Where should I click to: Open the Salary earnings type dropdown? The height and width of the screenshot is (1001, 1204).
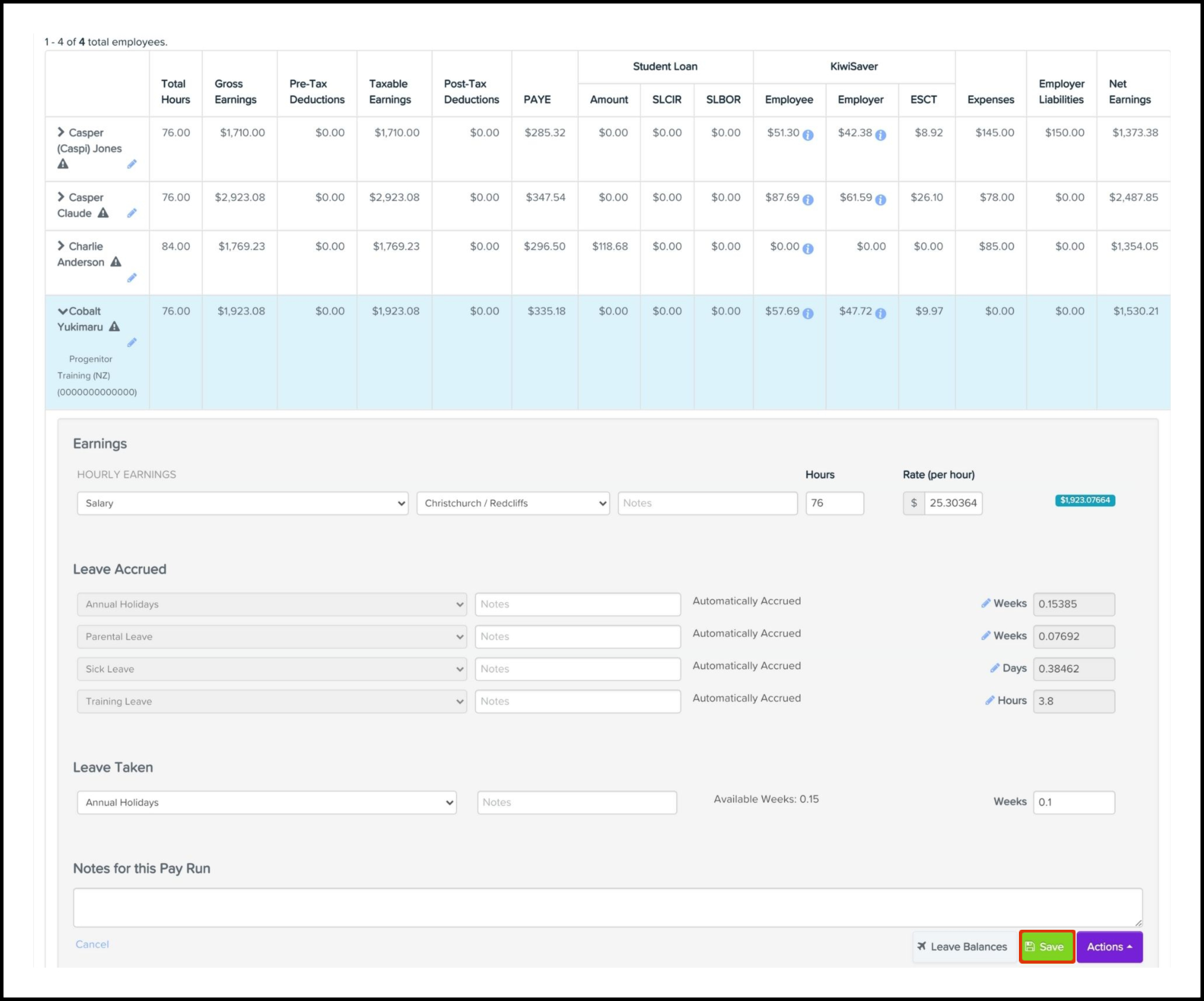tap(242, 503)
